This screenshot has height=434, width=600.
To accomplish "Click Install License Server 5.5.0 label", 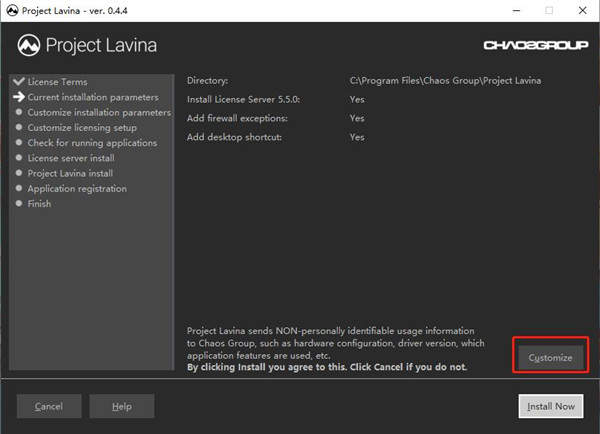I will [243, 100].
